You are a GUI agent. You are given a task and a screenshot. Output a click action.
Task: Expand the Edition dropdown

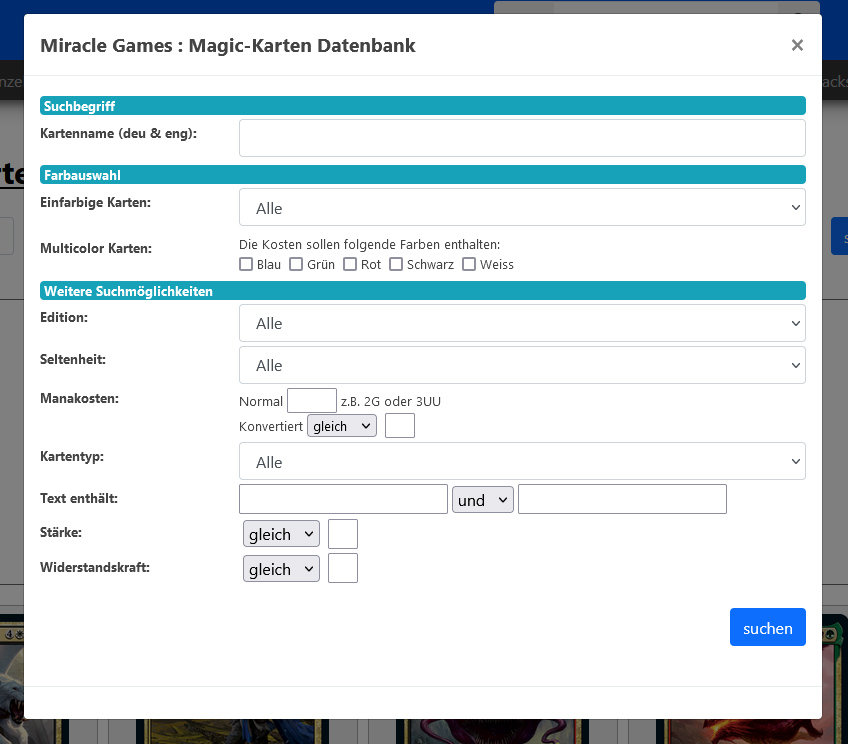tap(522, 323)
